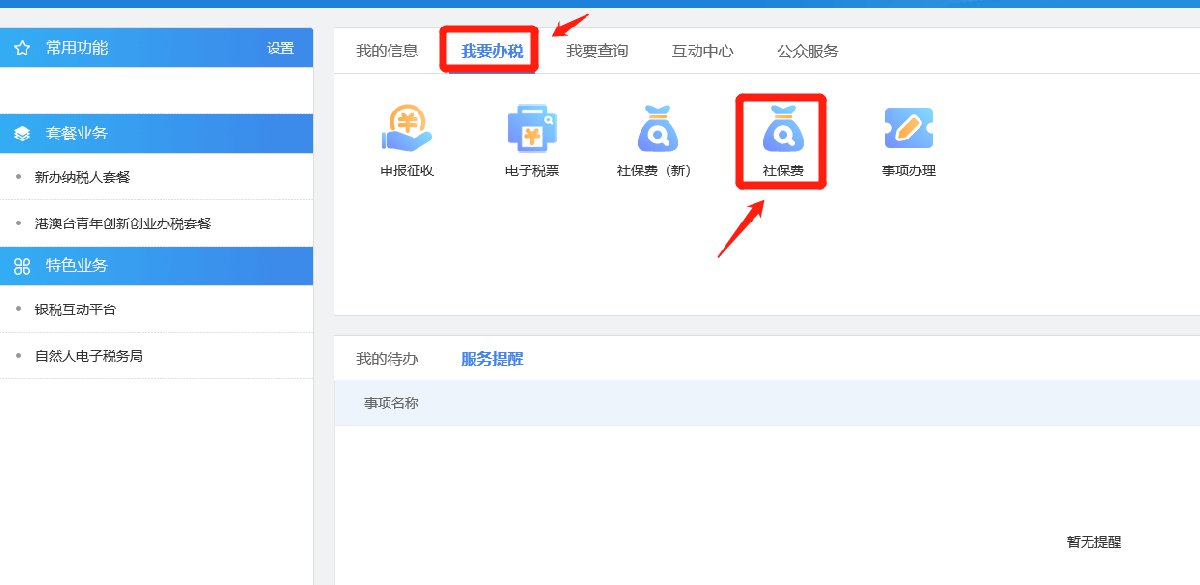This screenshot has height=585, width=1200.
Task: Click the 特色业务 section header
Action: coord(156,266)
